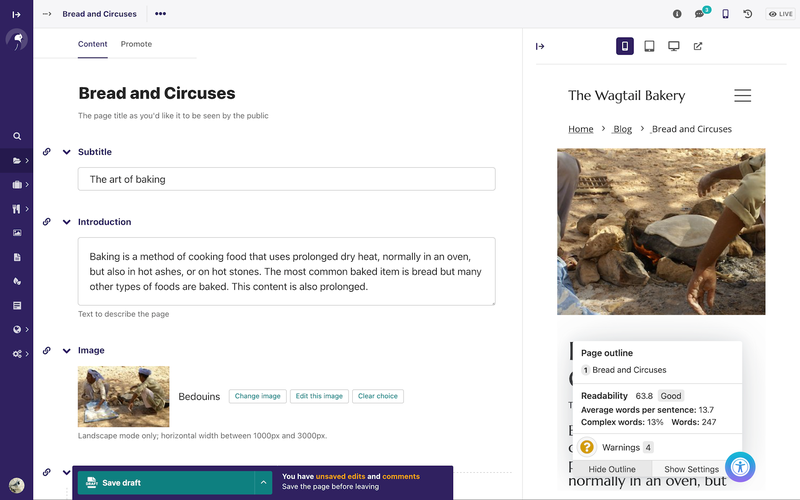Click the Change image button
Image resolution: width=800 pixels, height=500 pixels.
coord(258,396)
